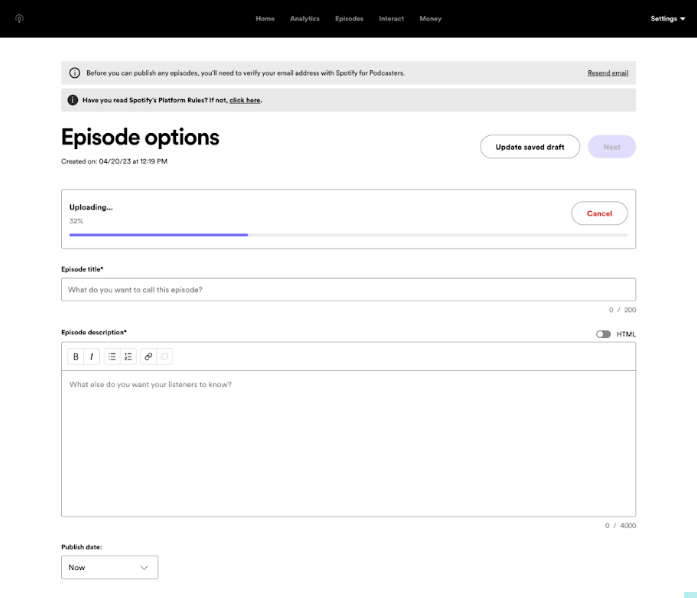Toggle italic text formatting

pyautogui.click(x=92, y=356)
